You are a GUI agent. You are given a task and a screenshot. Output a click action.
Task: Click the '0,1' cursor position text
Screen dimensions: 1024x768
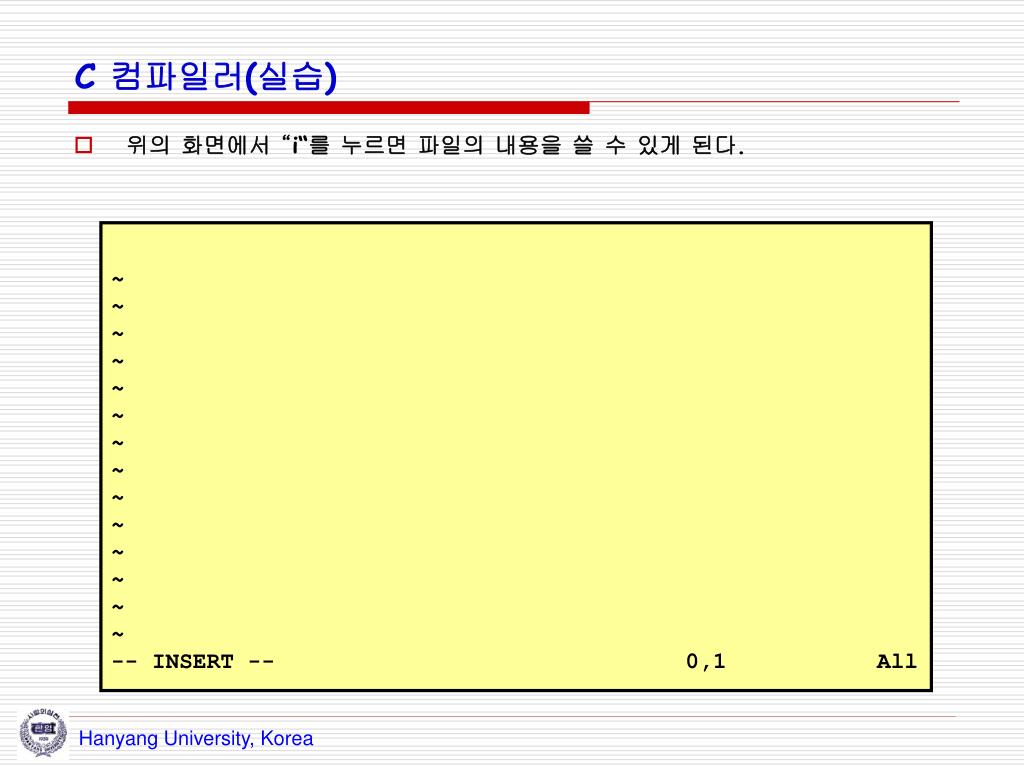tap(705, 662)
